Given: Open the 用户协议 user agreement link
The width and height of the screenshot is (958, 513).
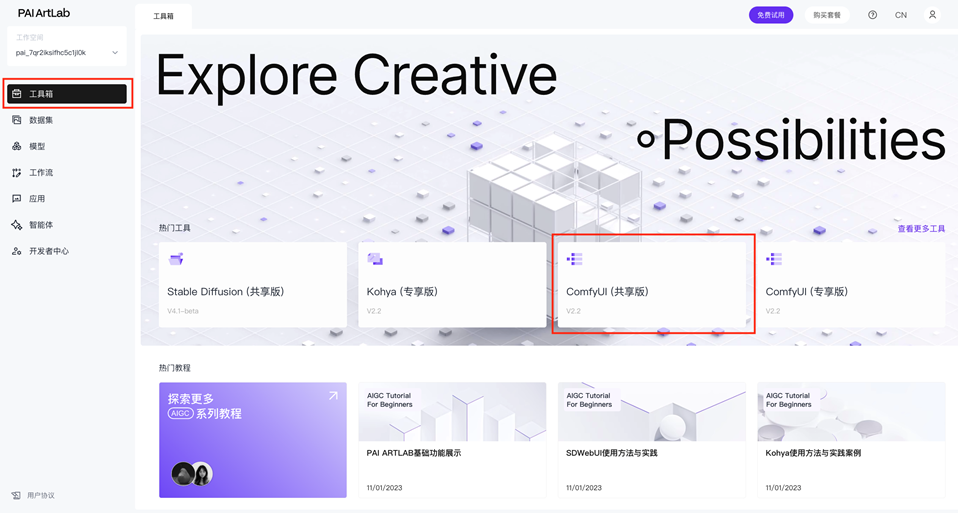Looking at the screenshot, I should pos(41,495).
